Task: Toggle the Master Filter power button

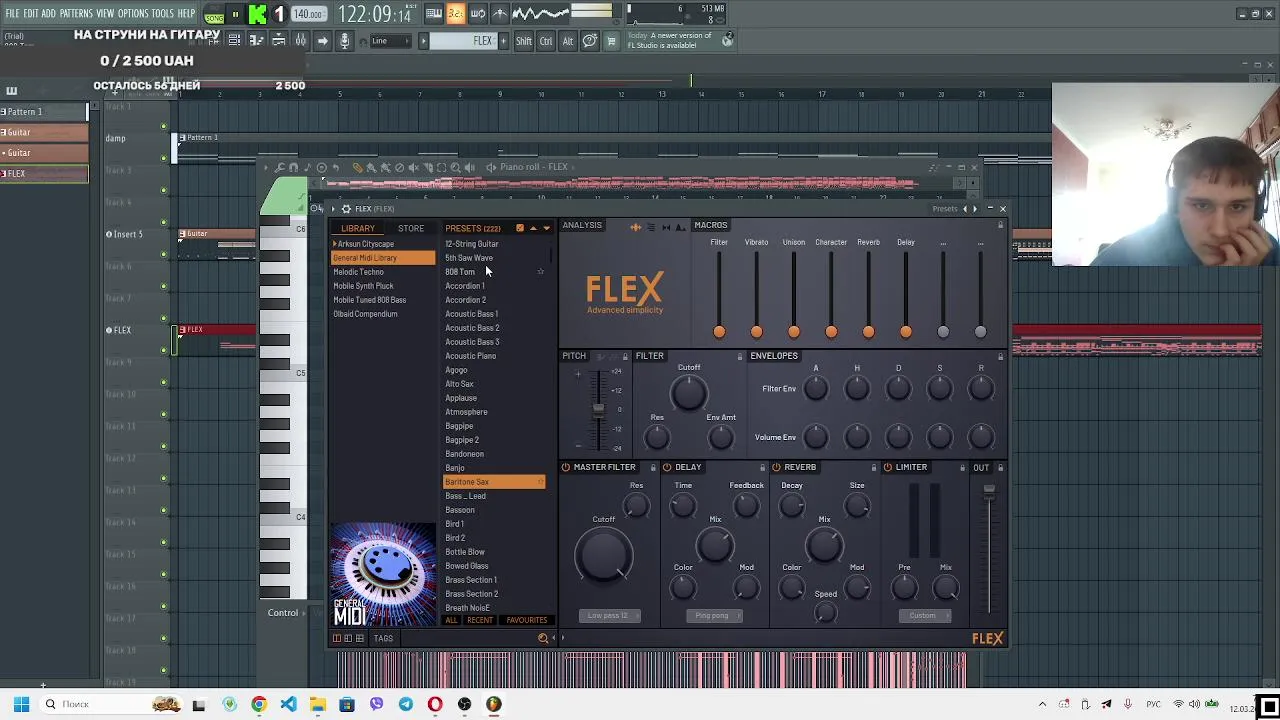Action: (x=566, y=468)
